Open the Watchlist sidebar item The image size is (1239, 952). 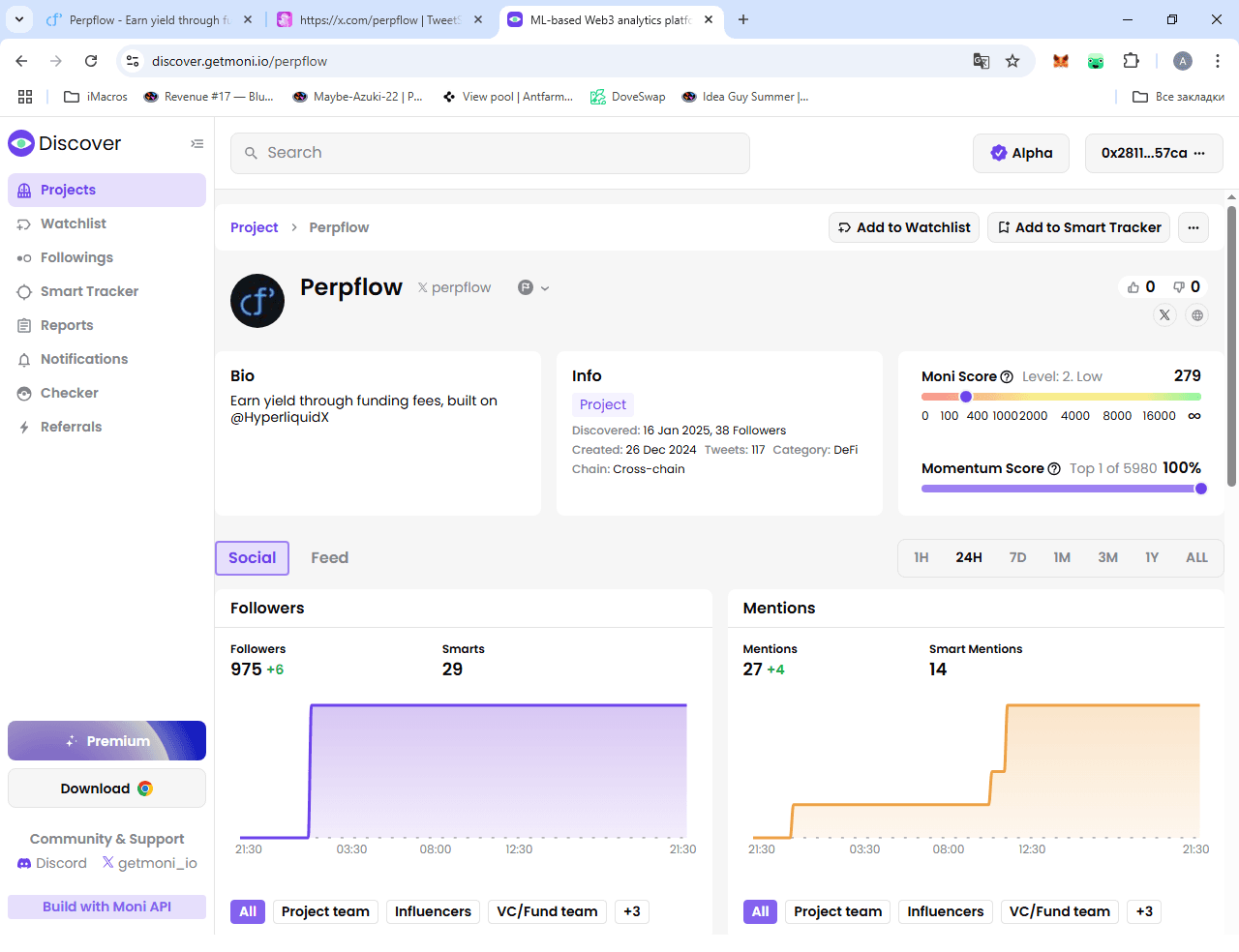106,223
